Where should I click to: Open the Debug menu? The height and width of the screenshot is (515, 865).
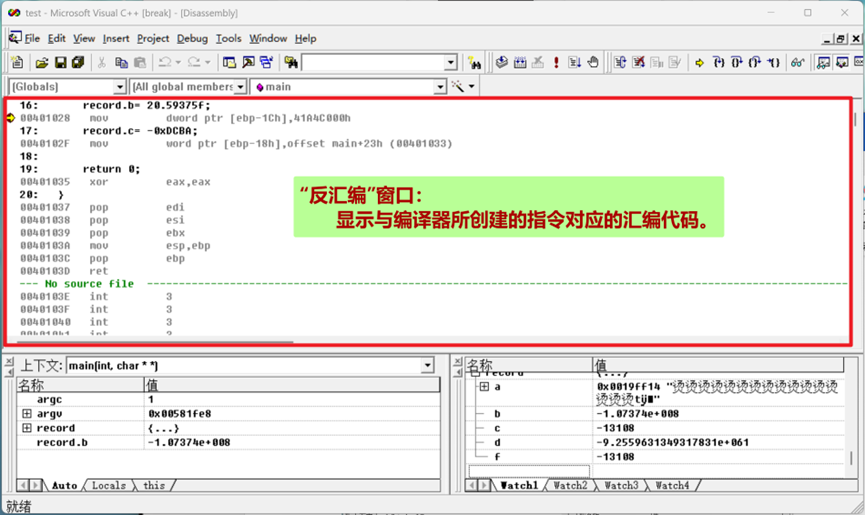click(192, 38)
